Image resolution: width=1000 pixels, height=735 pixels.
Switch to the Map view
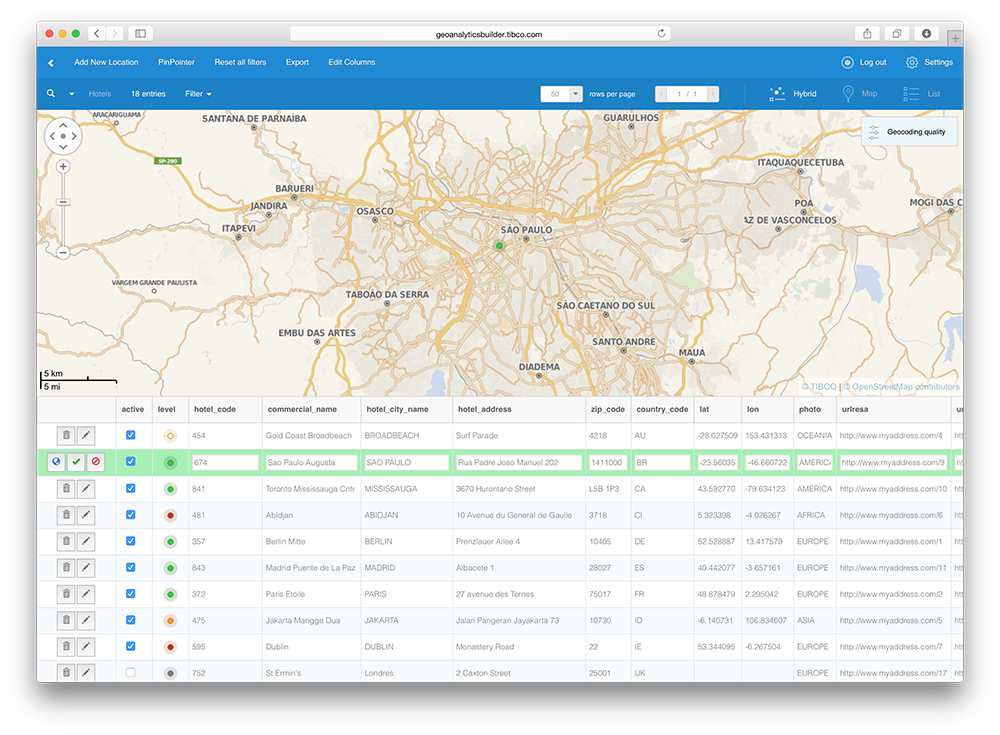tap(860, 94)
